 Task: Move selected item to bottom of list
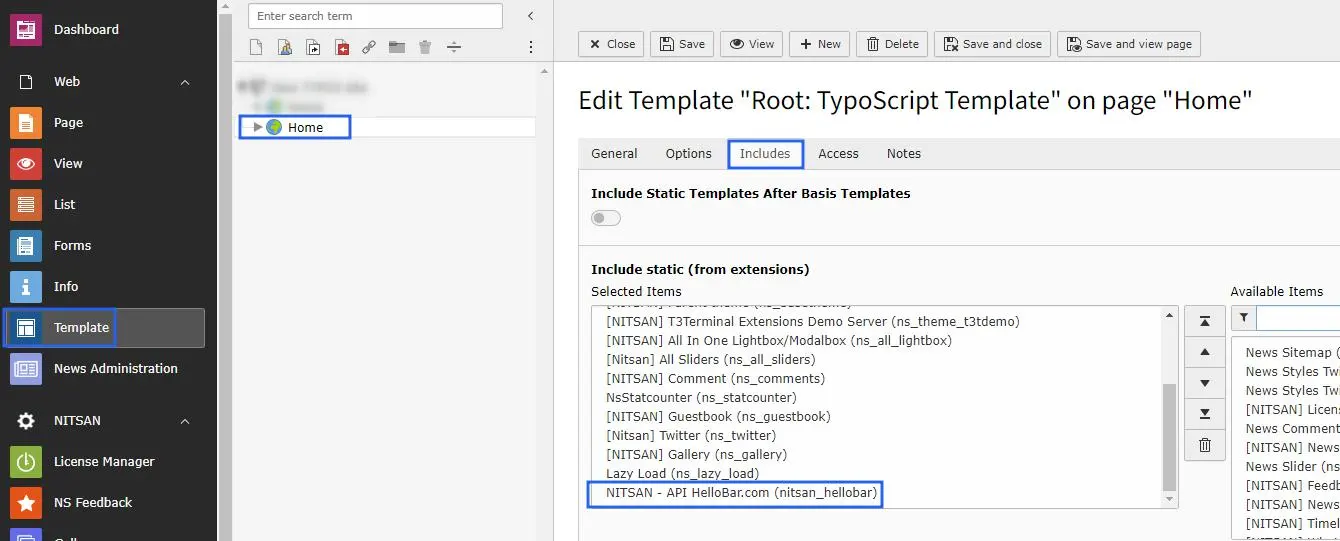[x=1205, y=414]
